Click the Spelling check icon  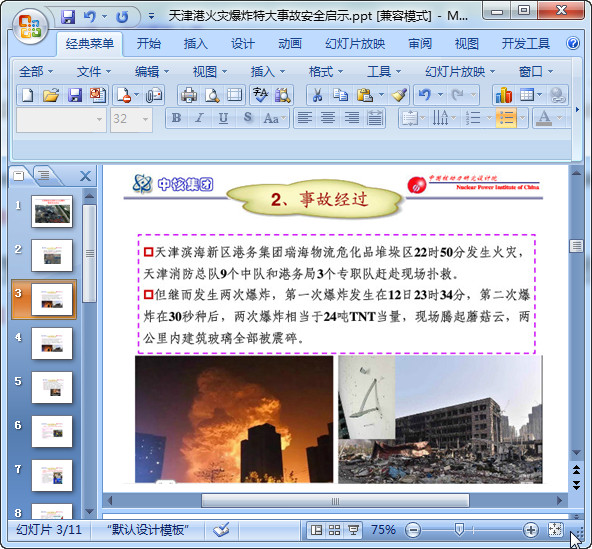[x=261, y=95]
